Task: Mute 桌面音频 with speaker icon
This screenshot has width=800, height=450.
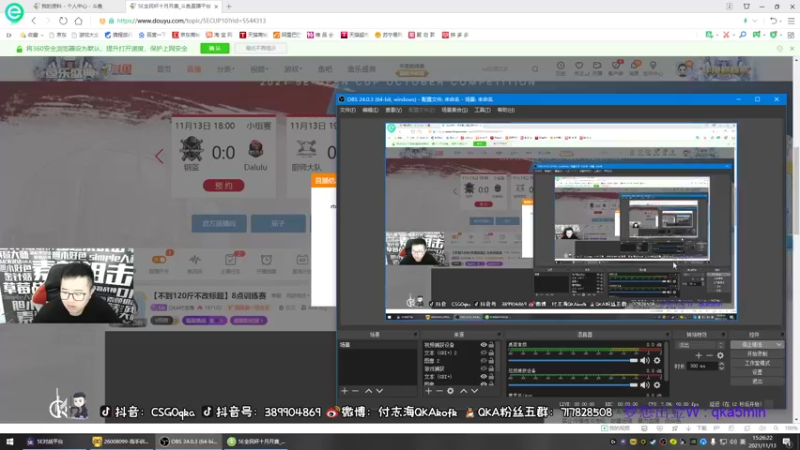Action: click(645, 361)
